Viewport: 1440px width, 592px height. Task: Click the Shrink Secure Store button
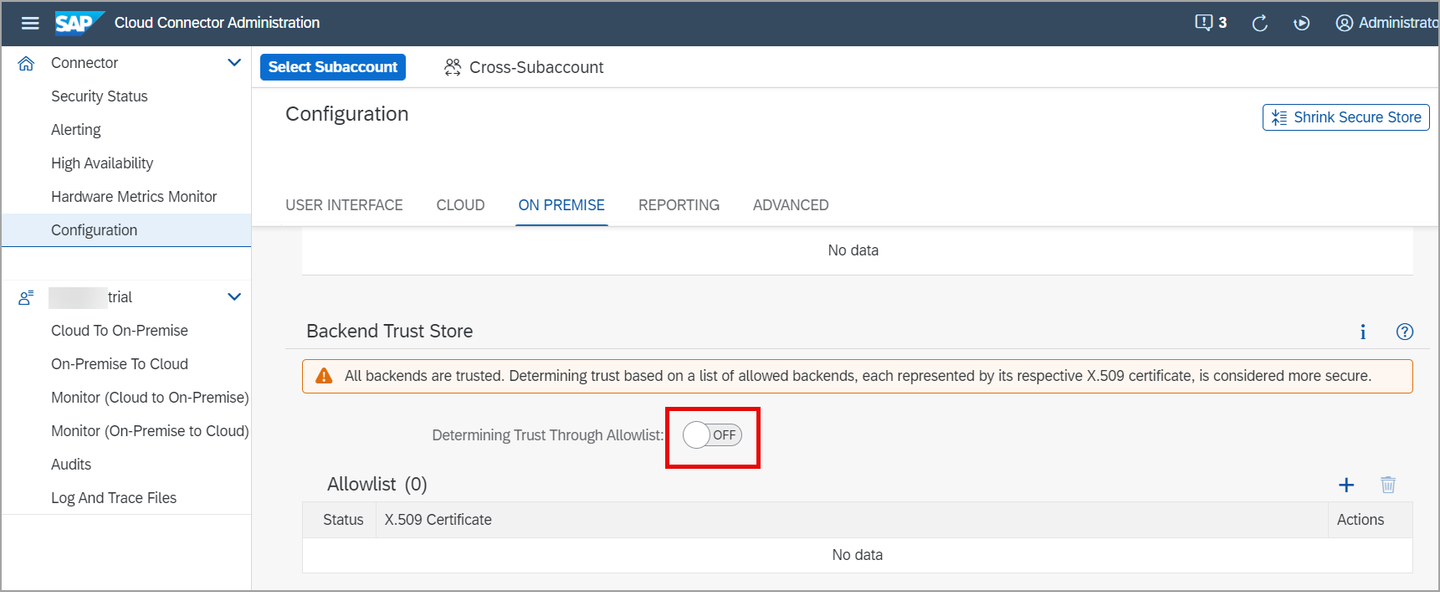[1346, 117]
